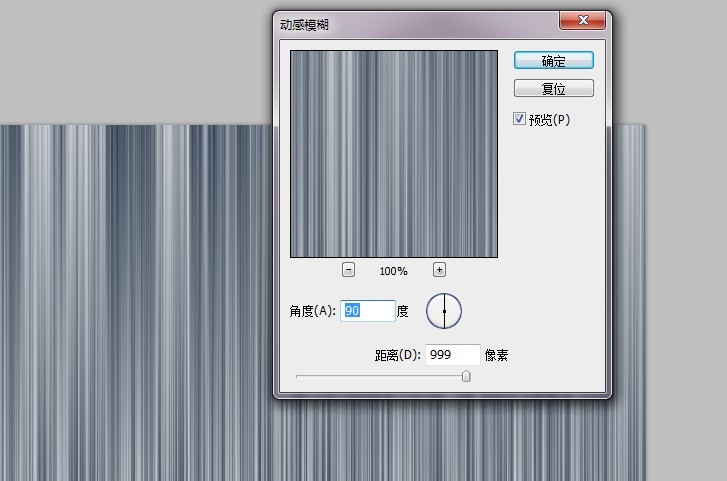Click the gray pasteboard above the canvas
727x481 pixels.
point(130,60)
